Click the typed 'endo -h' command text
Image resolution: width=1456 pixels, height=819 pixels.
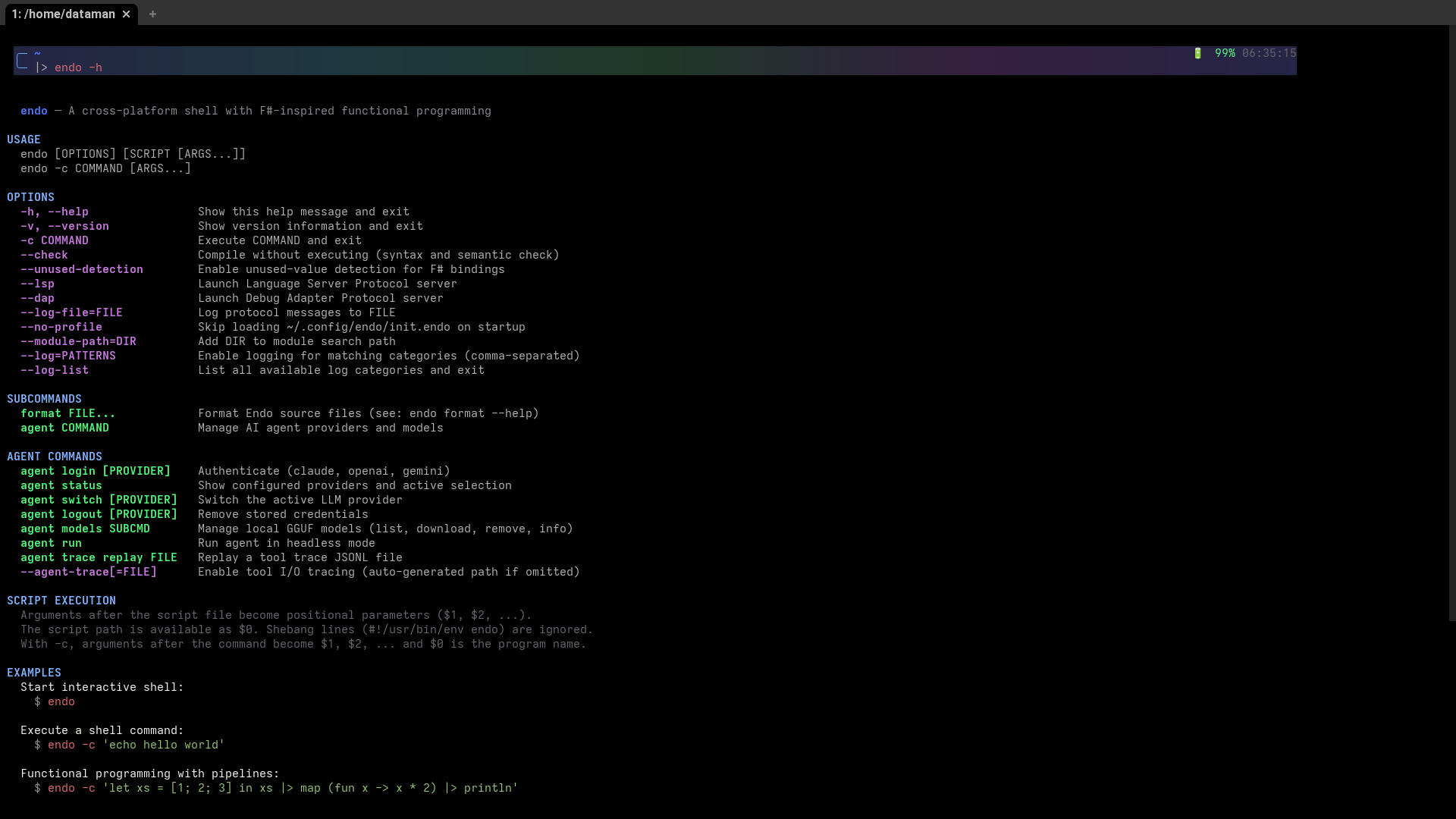pyautogui.click(x=78, y=67)
